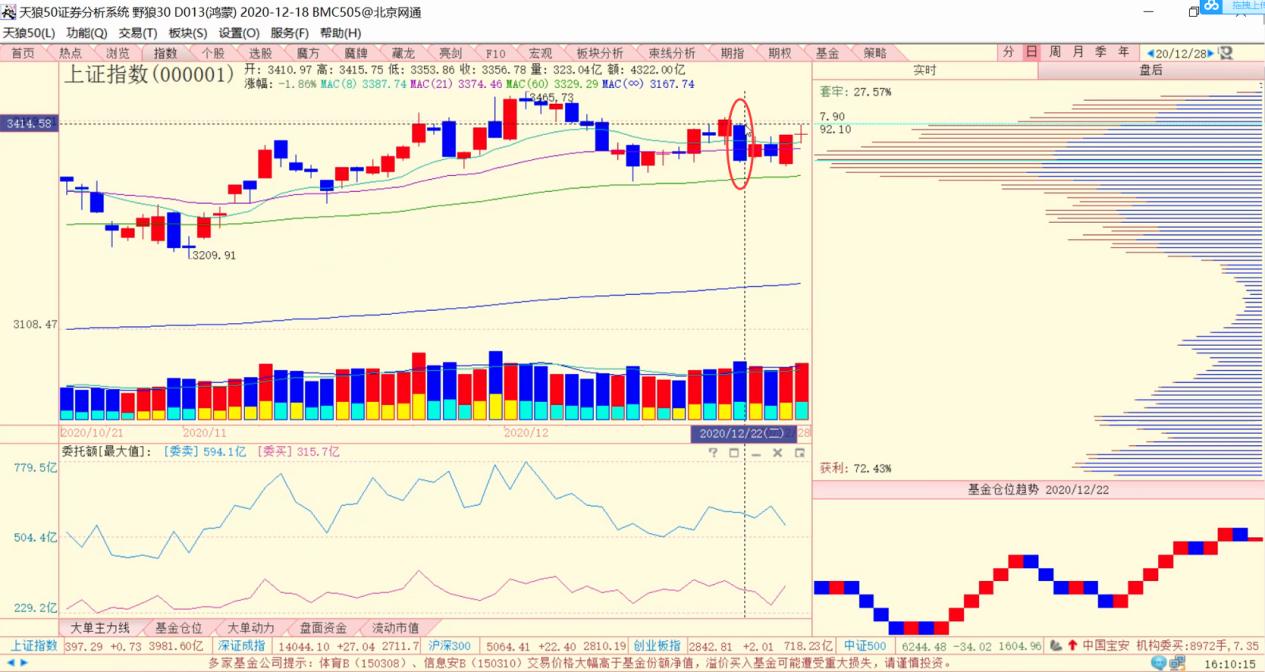This screenshot has height=672, width=1265.
Task: Select the 大单动力 indicator tab
Action: pos(250,628)
